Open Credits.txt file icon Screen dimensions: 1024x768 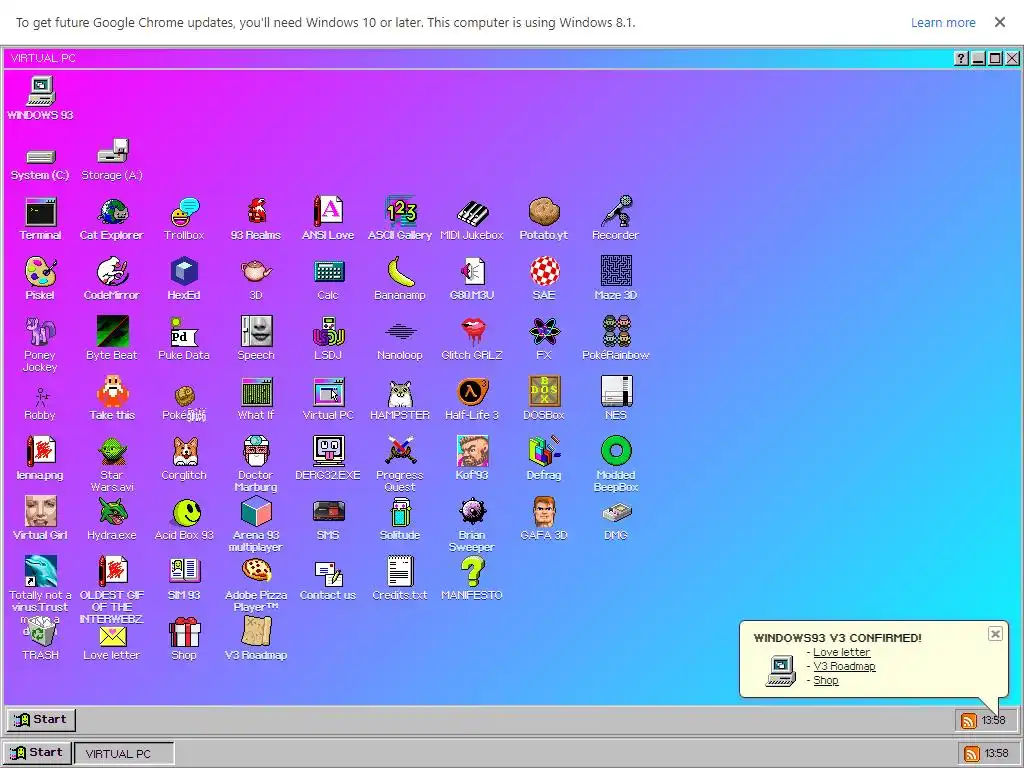[400, 579]
